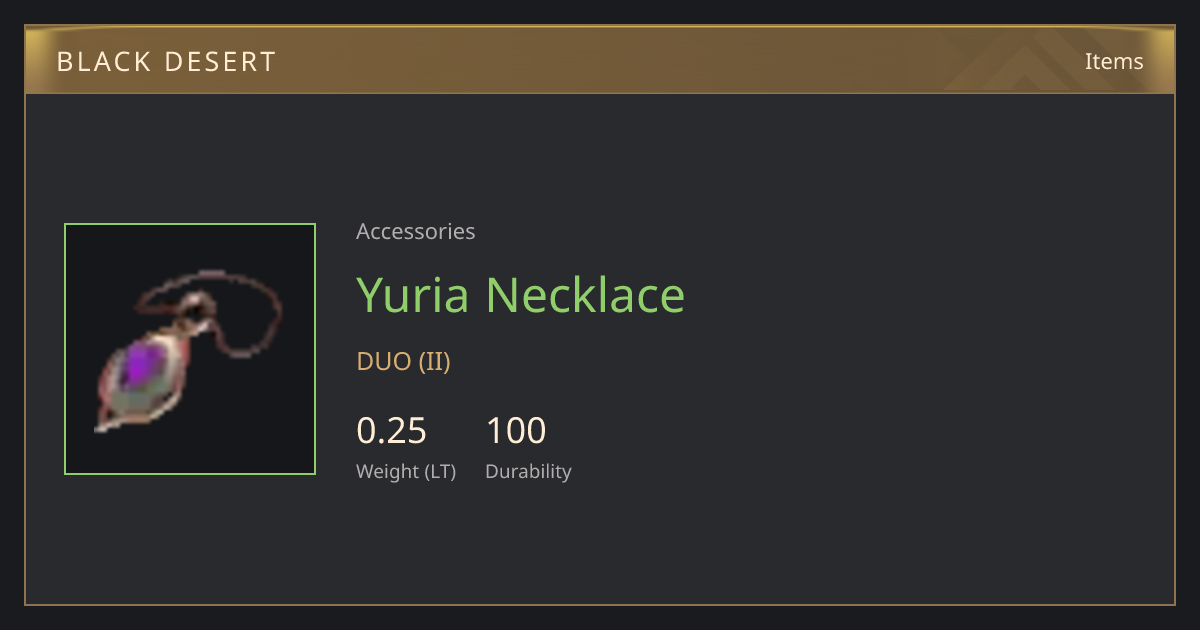Click the word DESERT in header
1200x630 pixels.
218,62
